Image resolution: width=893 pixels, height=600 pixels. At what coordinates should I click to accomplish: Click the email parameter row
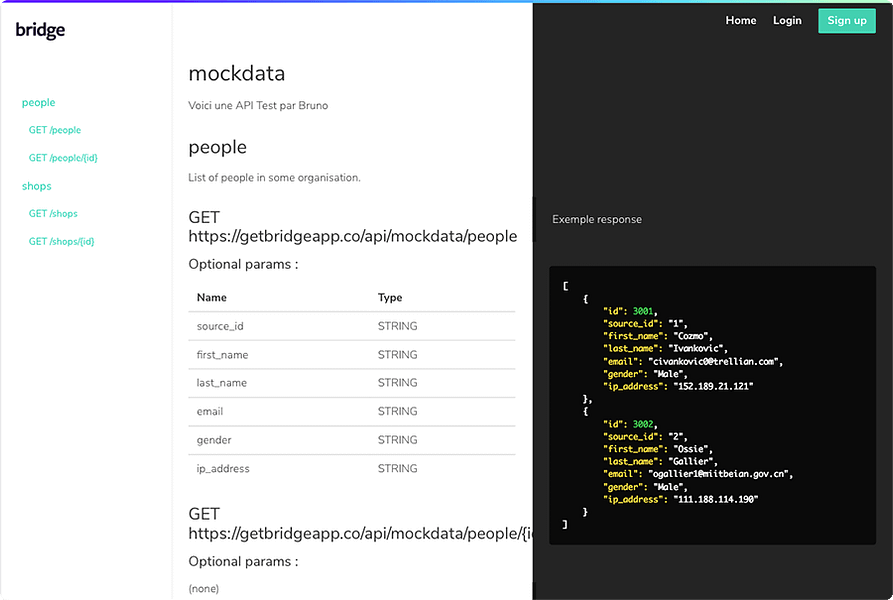[351, 412]
